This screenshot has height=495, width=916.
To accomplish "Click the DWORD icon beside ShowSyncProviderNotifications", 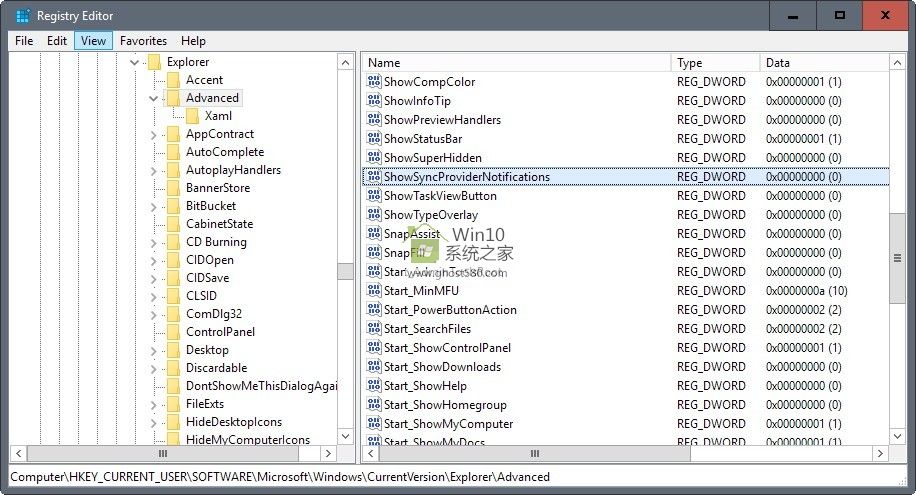I will pyautogui.click(x=374, y=176).
